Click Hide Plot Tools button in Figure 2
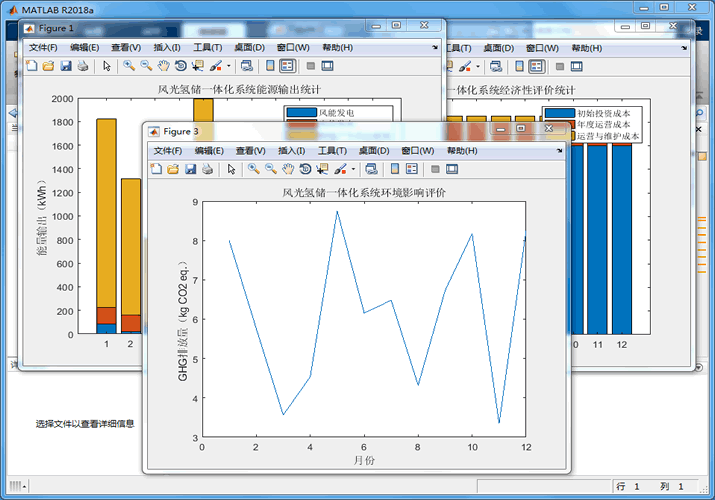The image size is (715, 500). coord(560,66)
